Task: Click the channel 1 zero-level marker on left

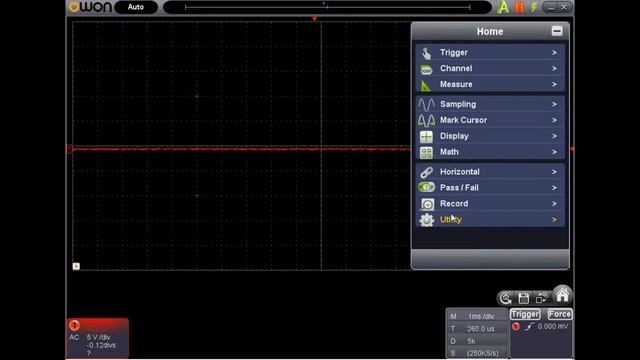Action: (x=69, y=149)
